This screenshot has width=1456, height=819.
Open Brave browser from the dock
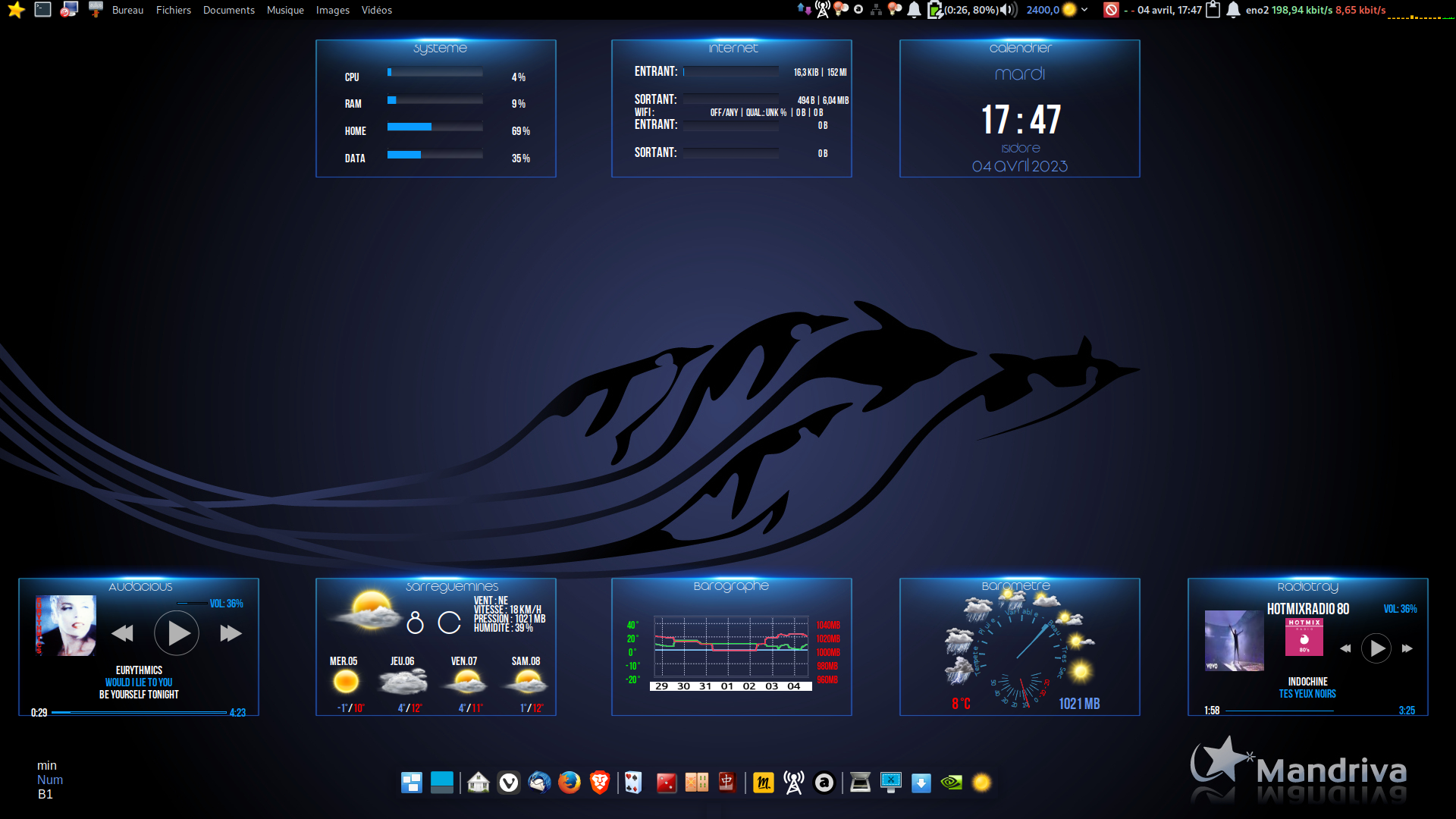point(599,782)
